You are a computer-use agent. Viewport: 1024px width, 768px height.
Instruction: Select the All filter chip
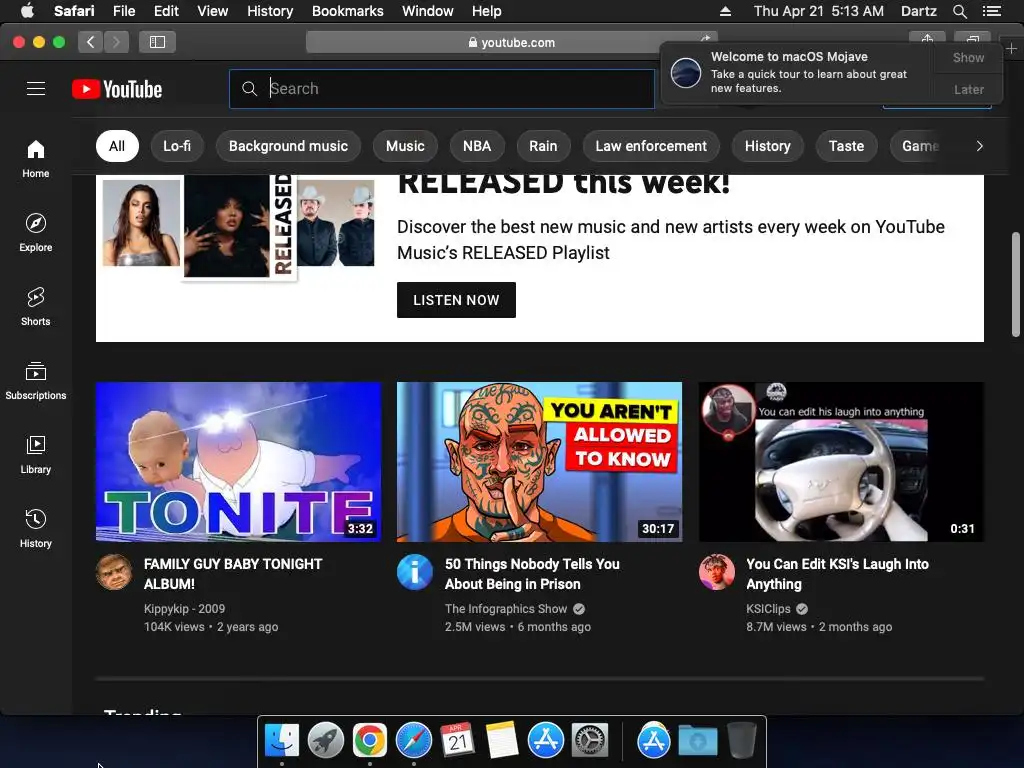117,146
